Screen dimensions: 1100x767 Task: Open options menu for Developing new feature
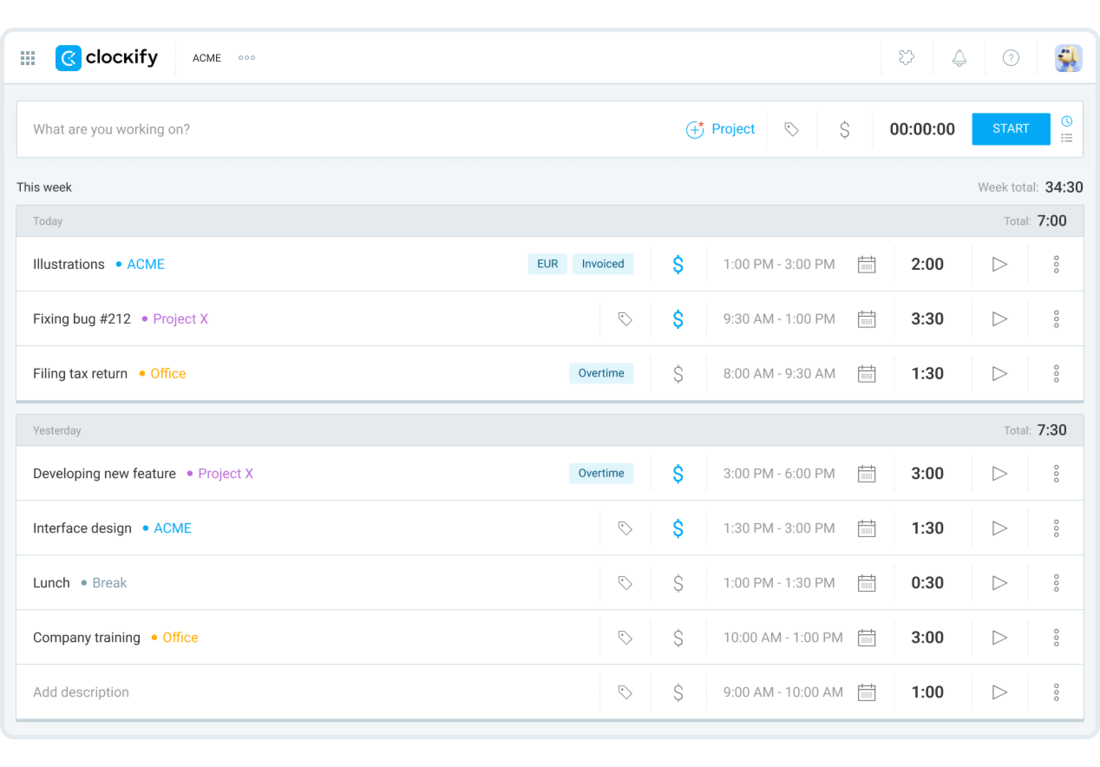click(1056, 473)
